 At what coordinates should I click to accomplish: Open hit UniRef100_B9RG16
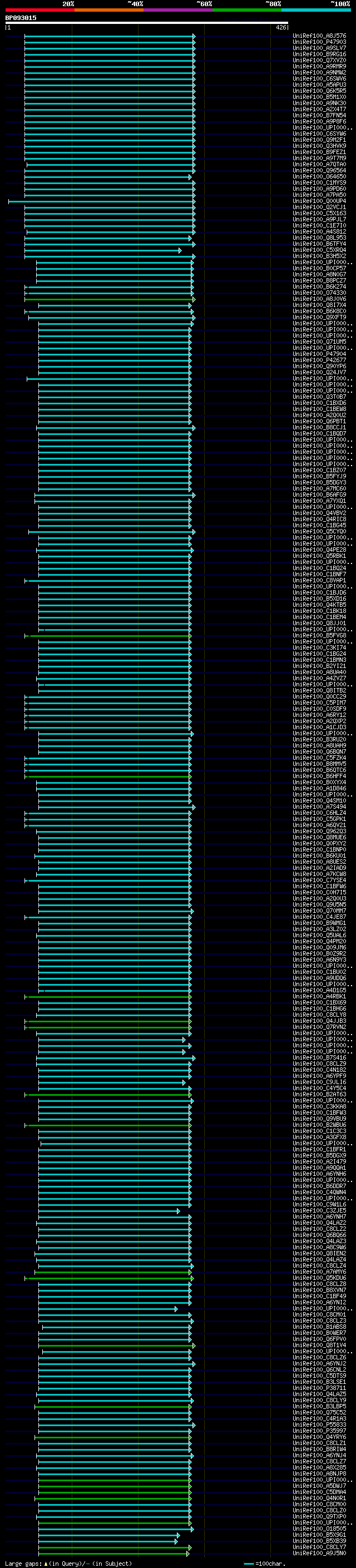(319, 54)
